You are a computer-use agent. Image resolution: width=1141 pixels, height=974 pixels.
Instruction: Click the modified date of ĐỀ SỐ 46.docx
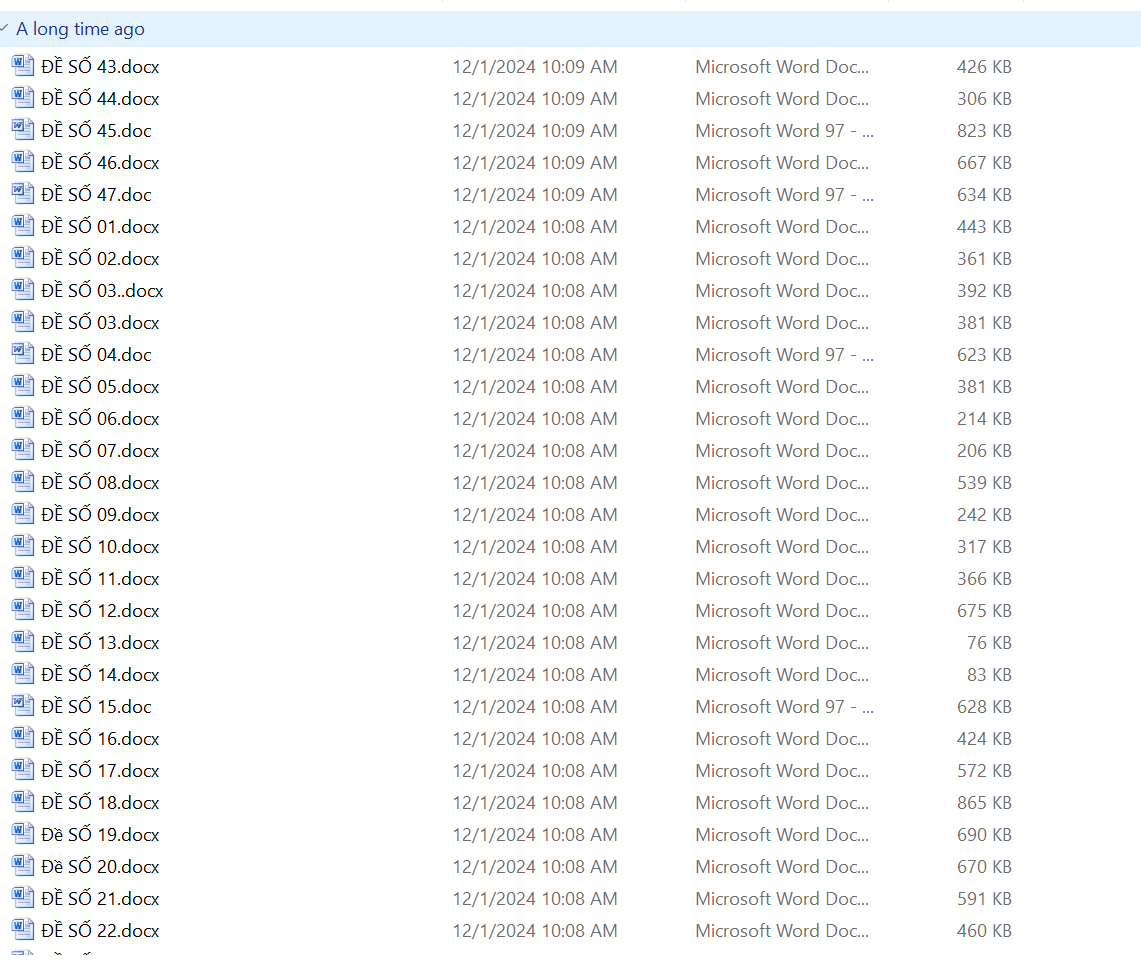click(534, 163)
